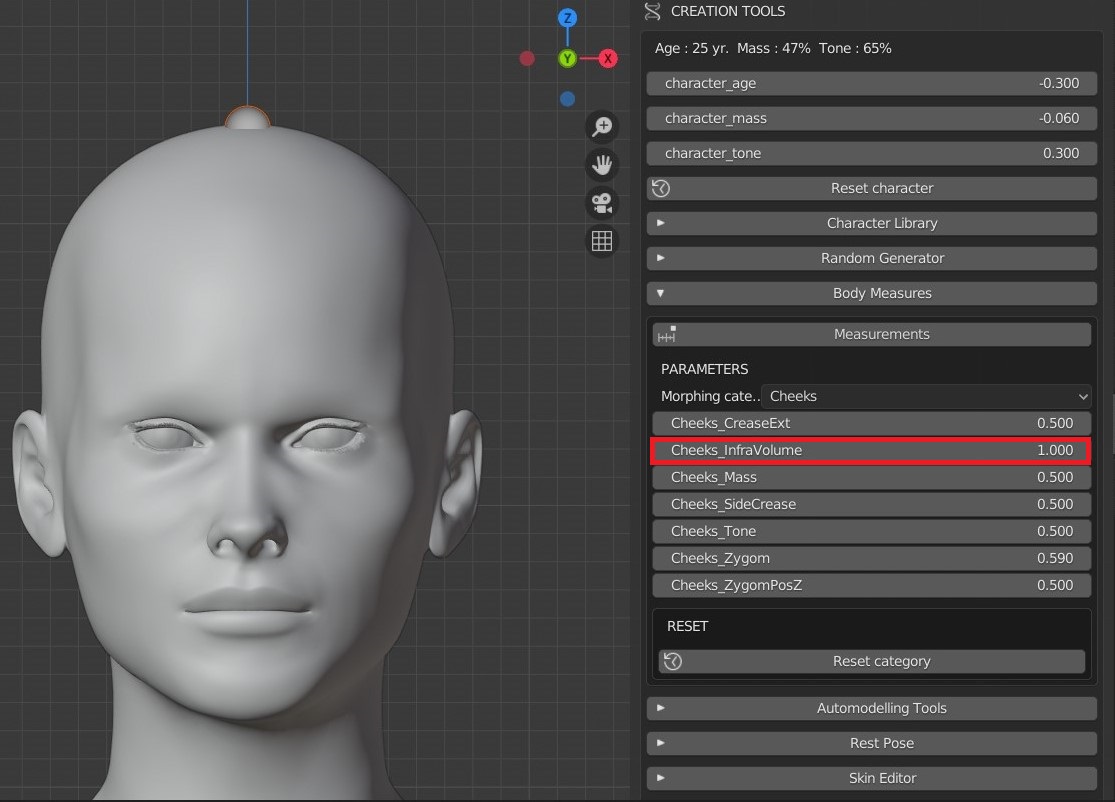The width and height of the screenshot is (1115, 802).
Task: Toggle camera view icon
Action: (x=602, y=203)
